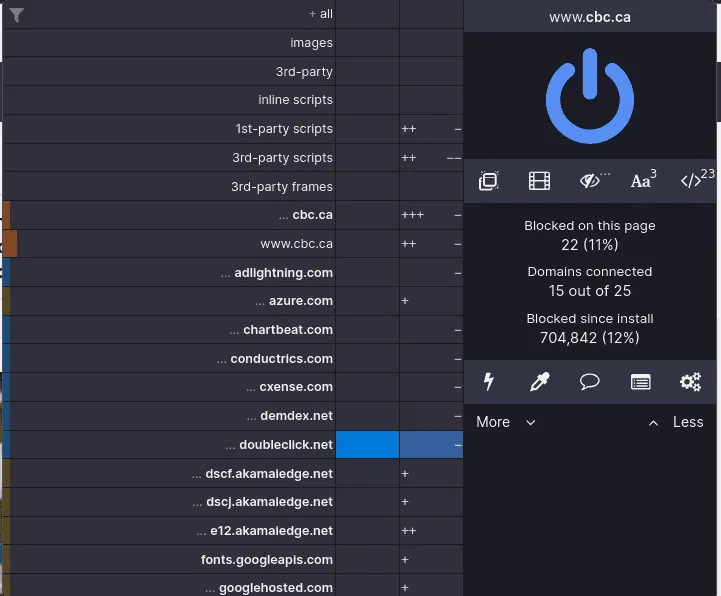Toggle block remote fonts Aa icon
This screenshot has width=721, height=596.
[643, 180]
